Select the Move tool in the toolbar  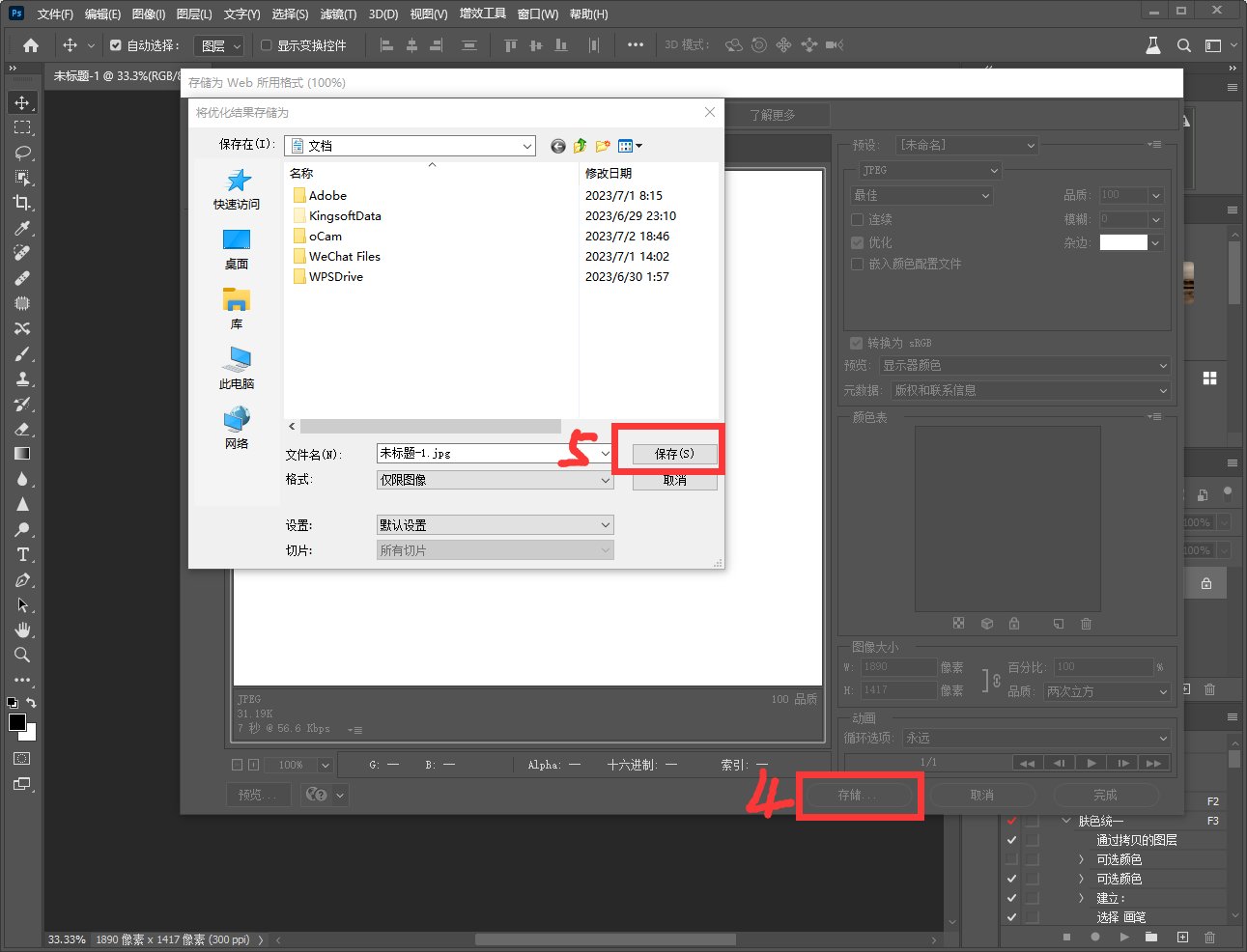pyautogui.click(x=21, y=102)
